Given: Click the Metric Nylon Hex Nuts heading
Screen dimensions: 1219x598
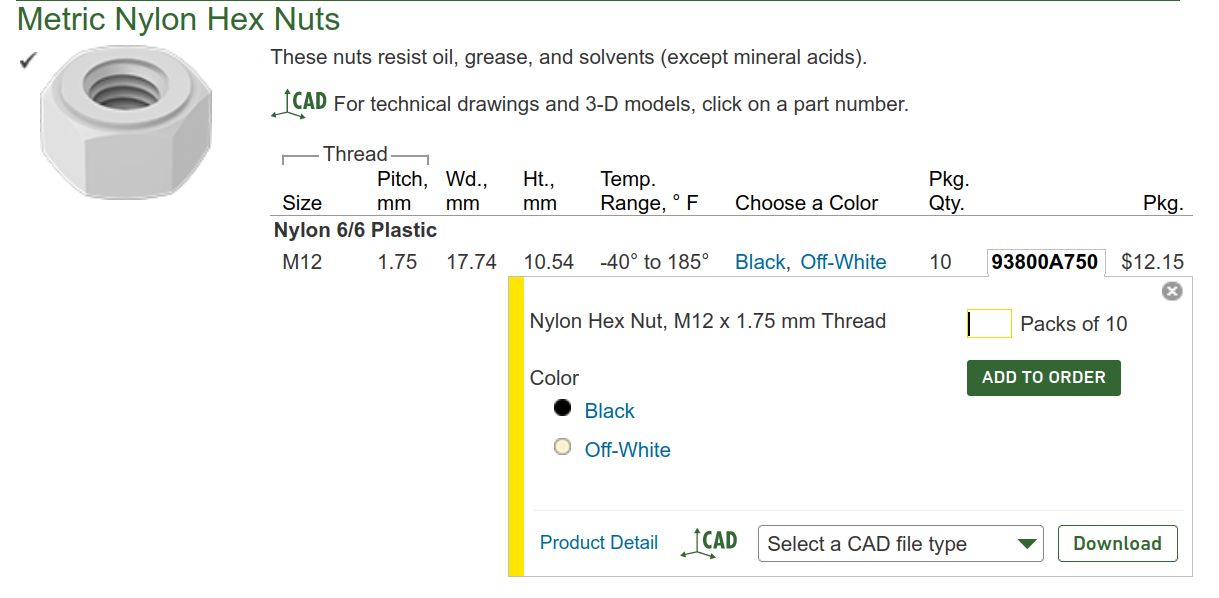Looking at the screenshot, I should point(179,19).
